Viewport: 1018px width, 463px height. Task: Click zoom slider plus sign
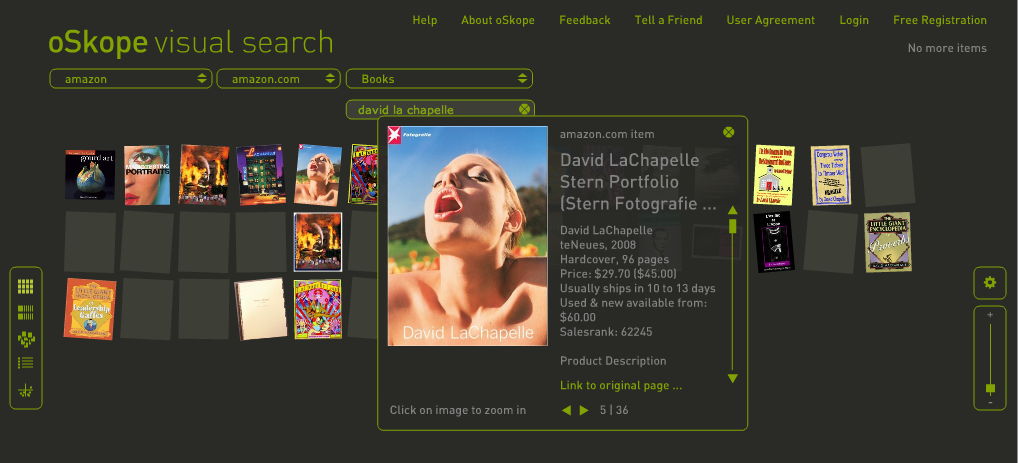click(990, 315)
